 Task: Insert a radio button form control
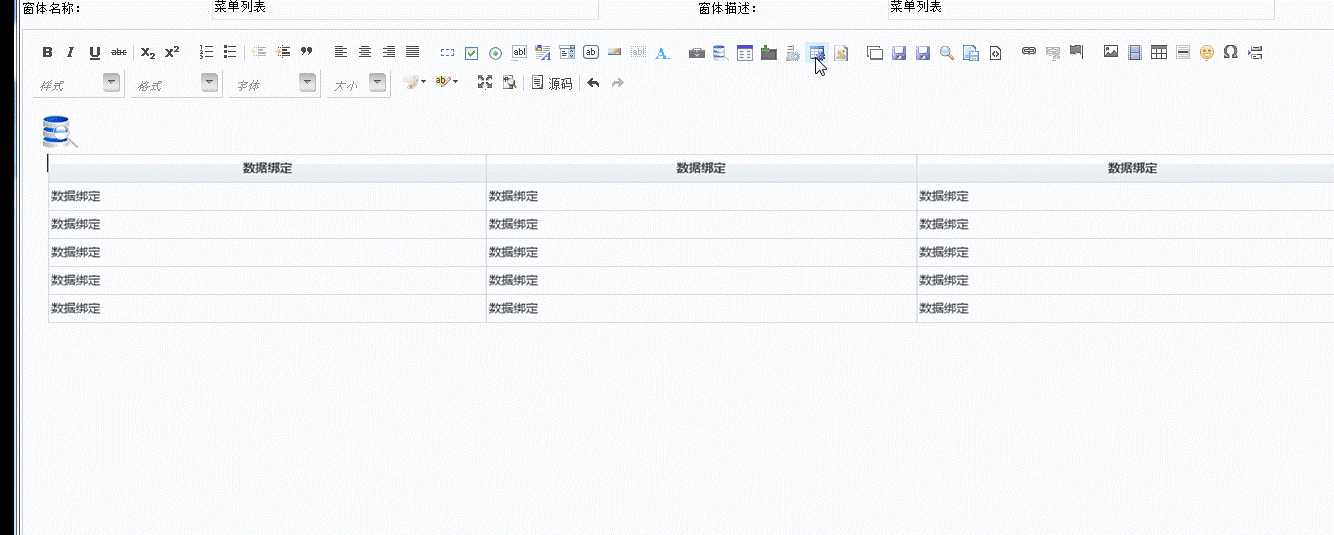point(495,53)
